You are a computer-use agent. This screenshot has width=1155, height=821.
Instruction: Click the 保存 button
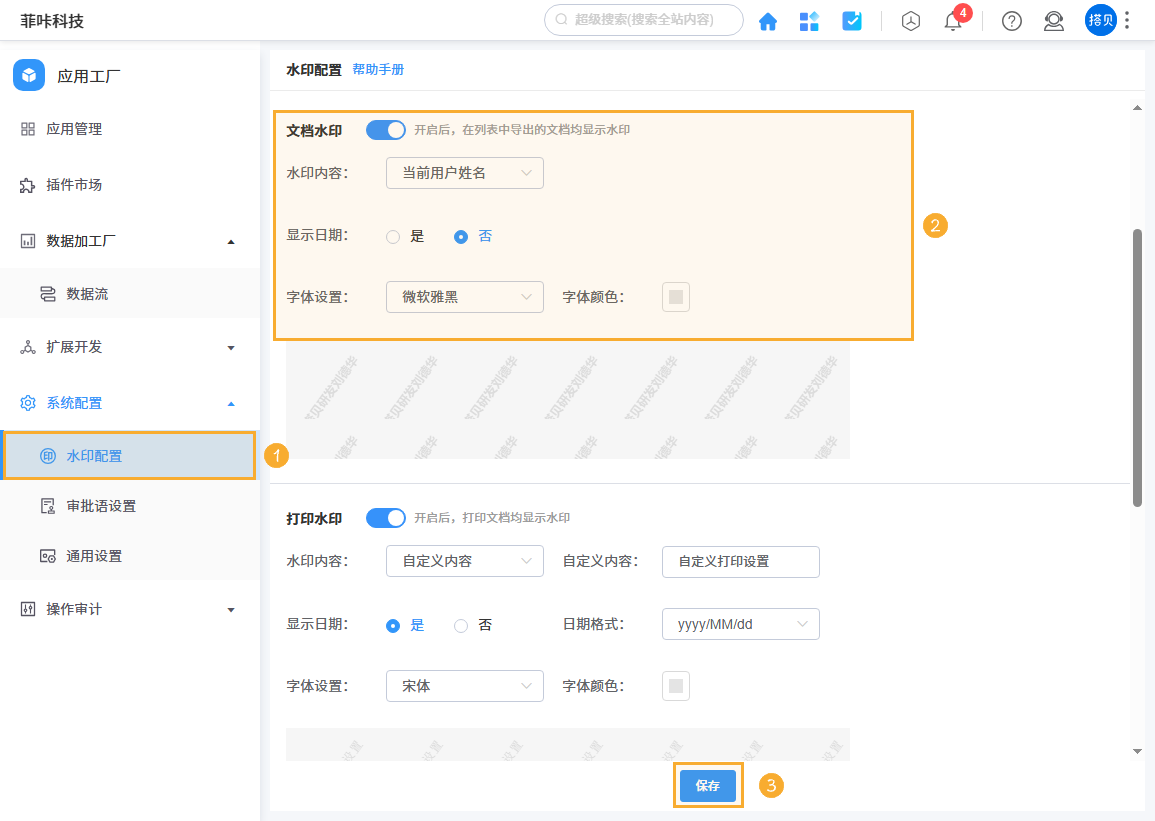[708, 786]
